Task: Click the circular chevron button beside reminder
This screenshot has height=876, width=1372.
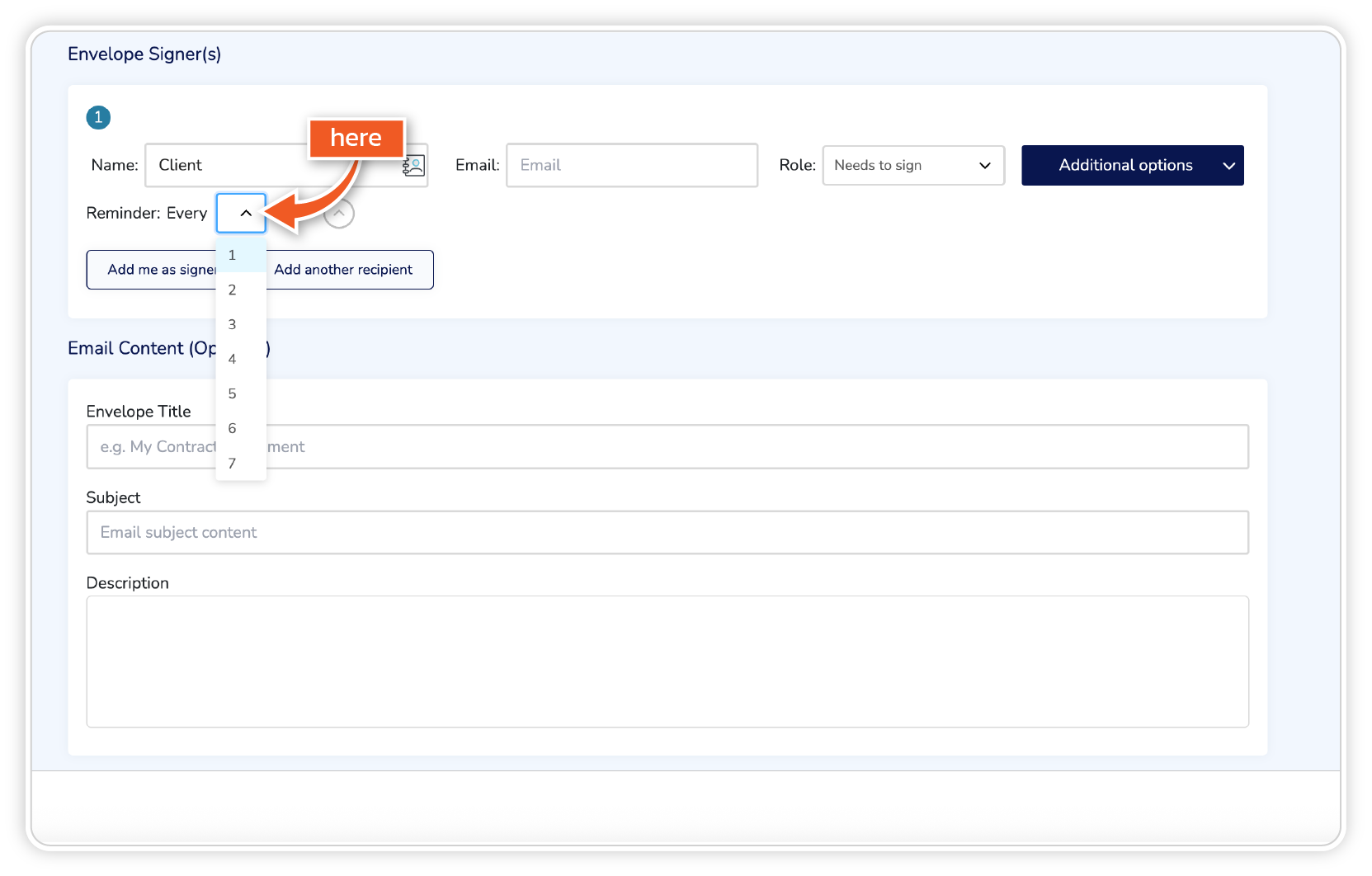Action: point(339,213)
